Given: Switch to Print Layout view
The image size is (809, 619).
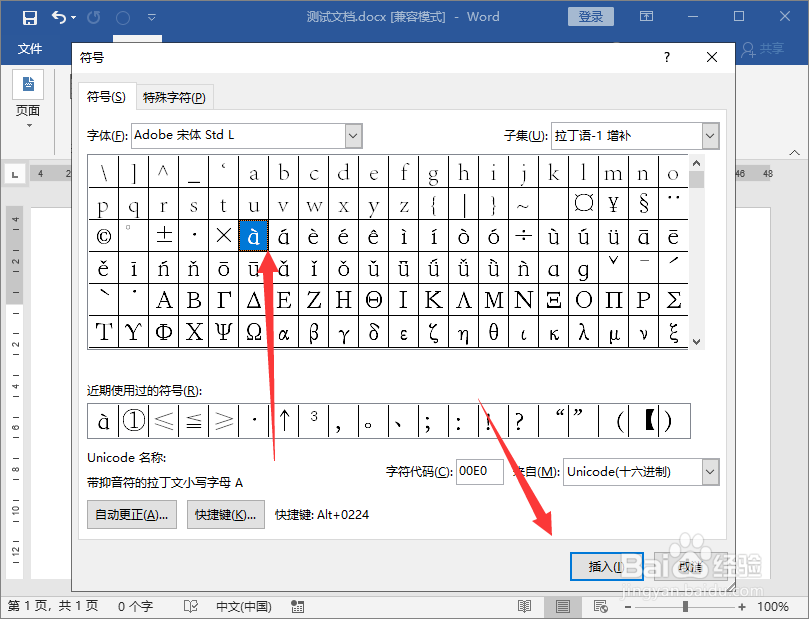Looking at the screenshot, I should pos(562,606).
